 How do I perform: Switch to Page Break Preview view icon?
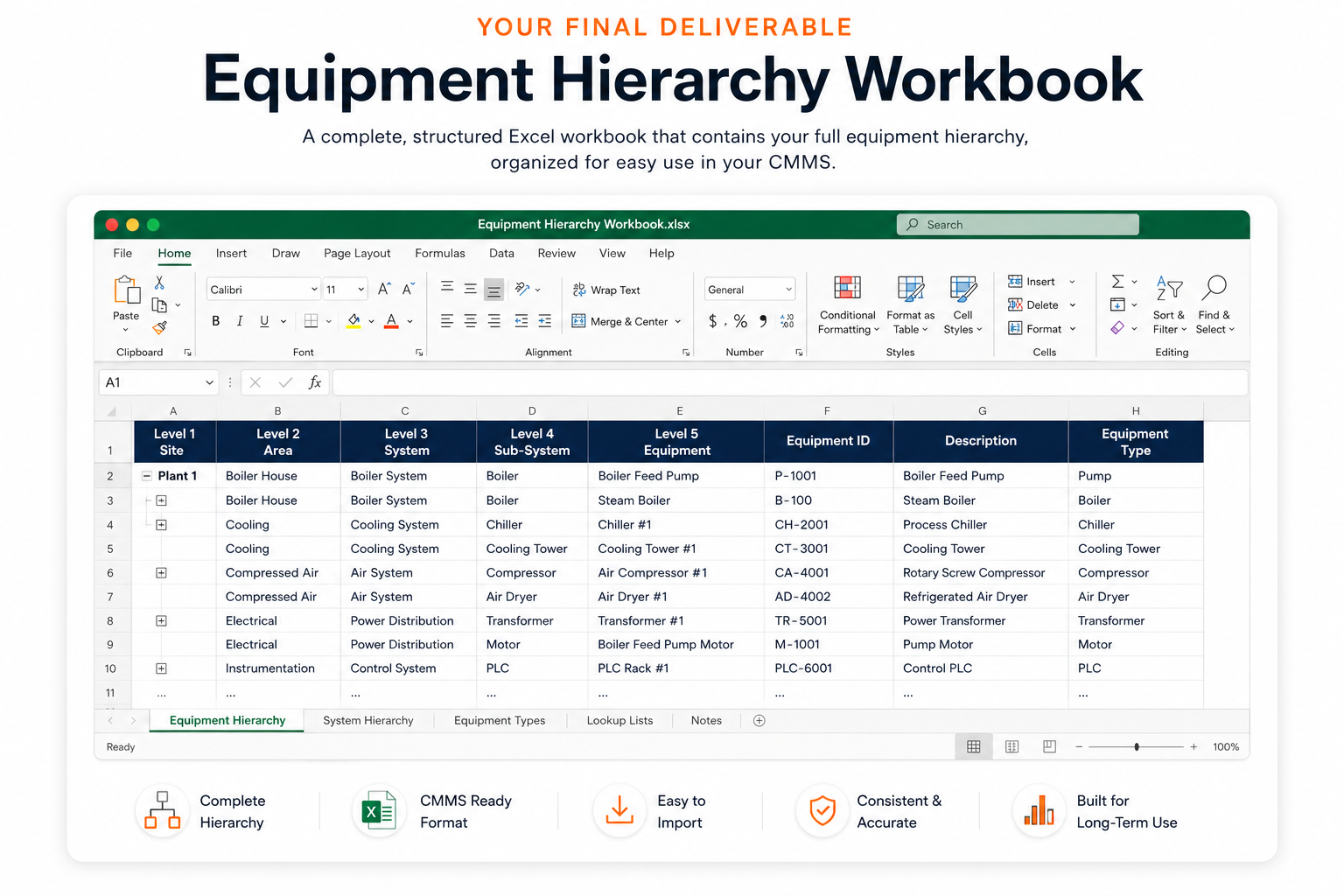[x=1049, y=746]
